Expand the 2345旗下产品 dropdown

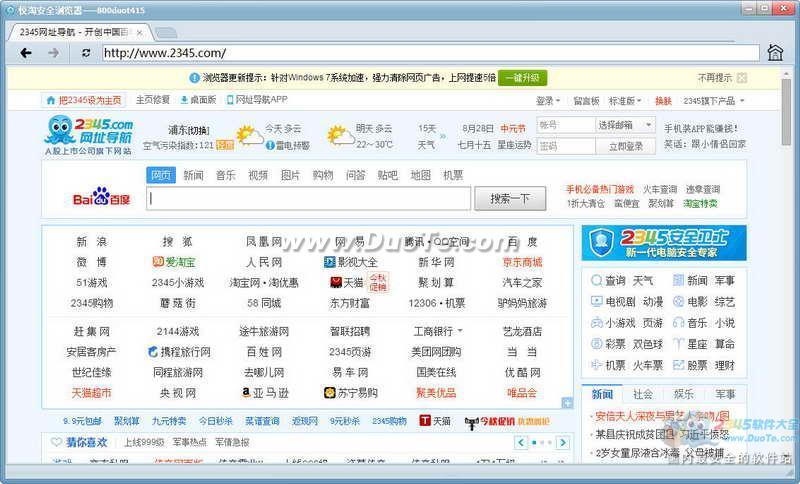point(714,100)
